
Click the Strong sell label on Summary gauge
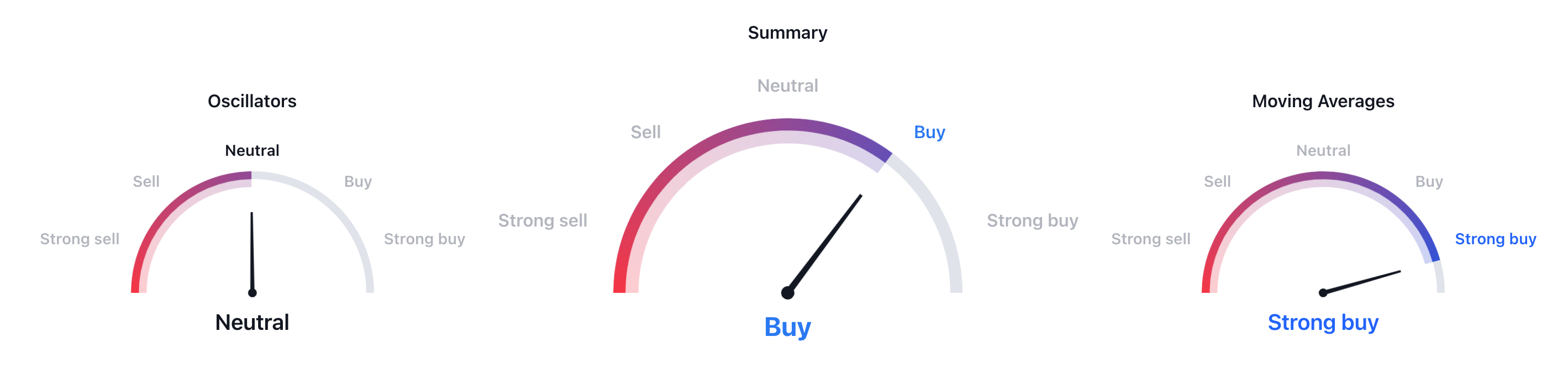[x=543, y=220]
